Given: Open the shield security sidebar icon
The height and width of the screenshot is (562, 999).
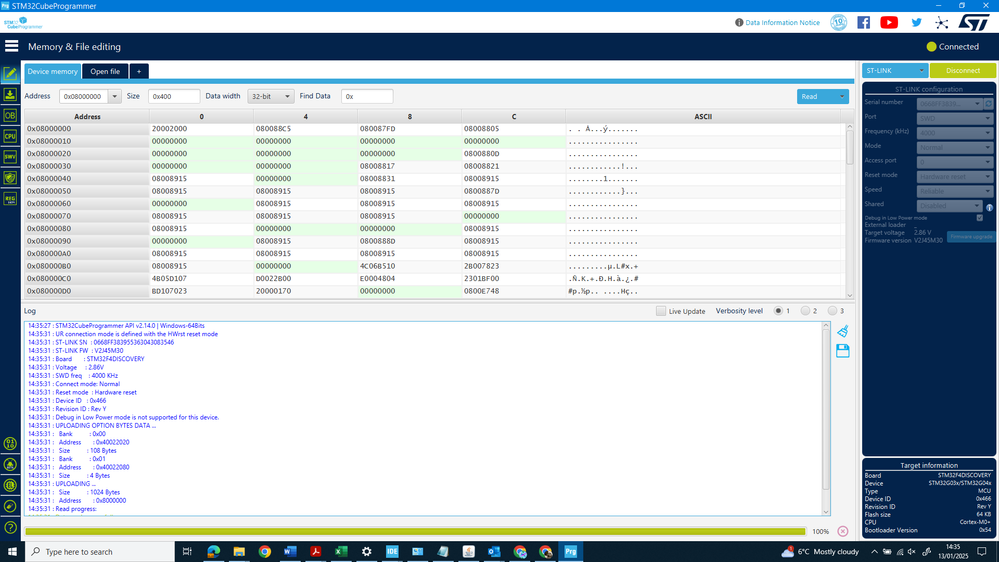Looking at the screenshot, I should pos(10,178).
